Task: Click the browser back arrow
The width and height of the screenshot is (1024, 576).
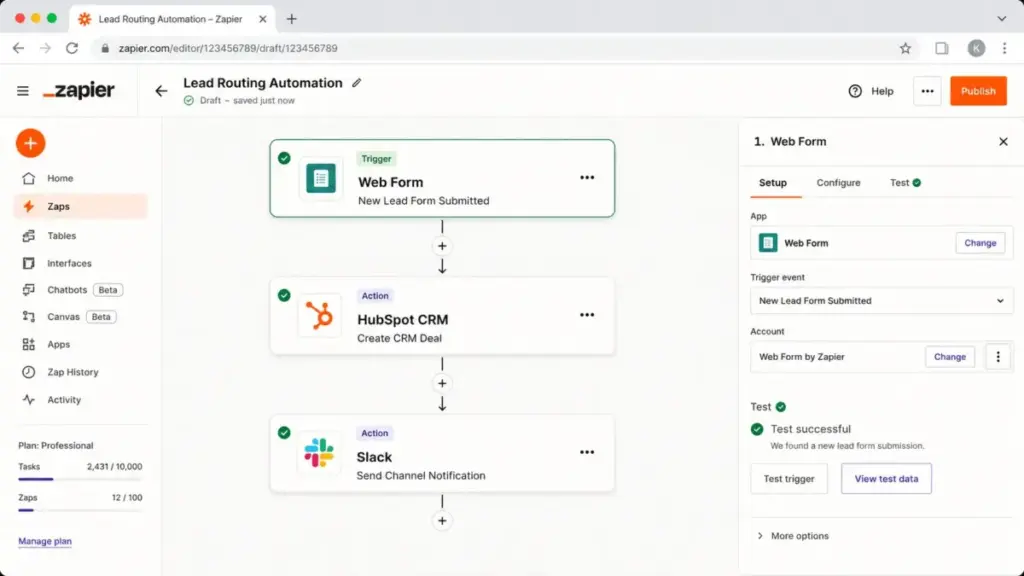Action: click(x=18, y=48)
